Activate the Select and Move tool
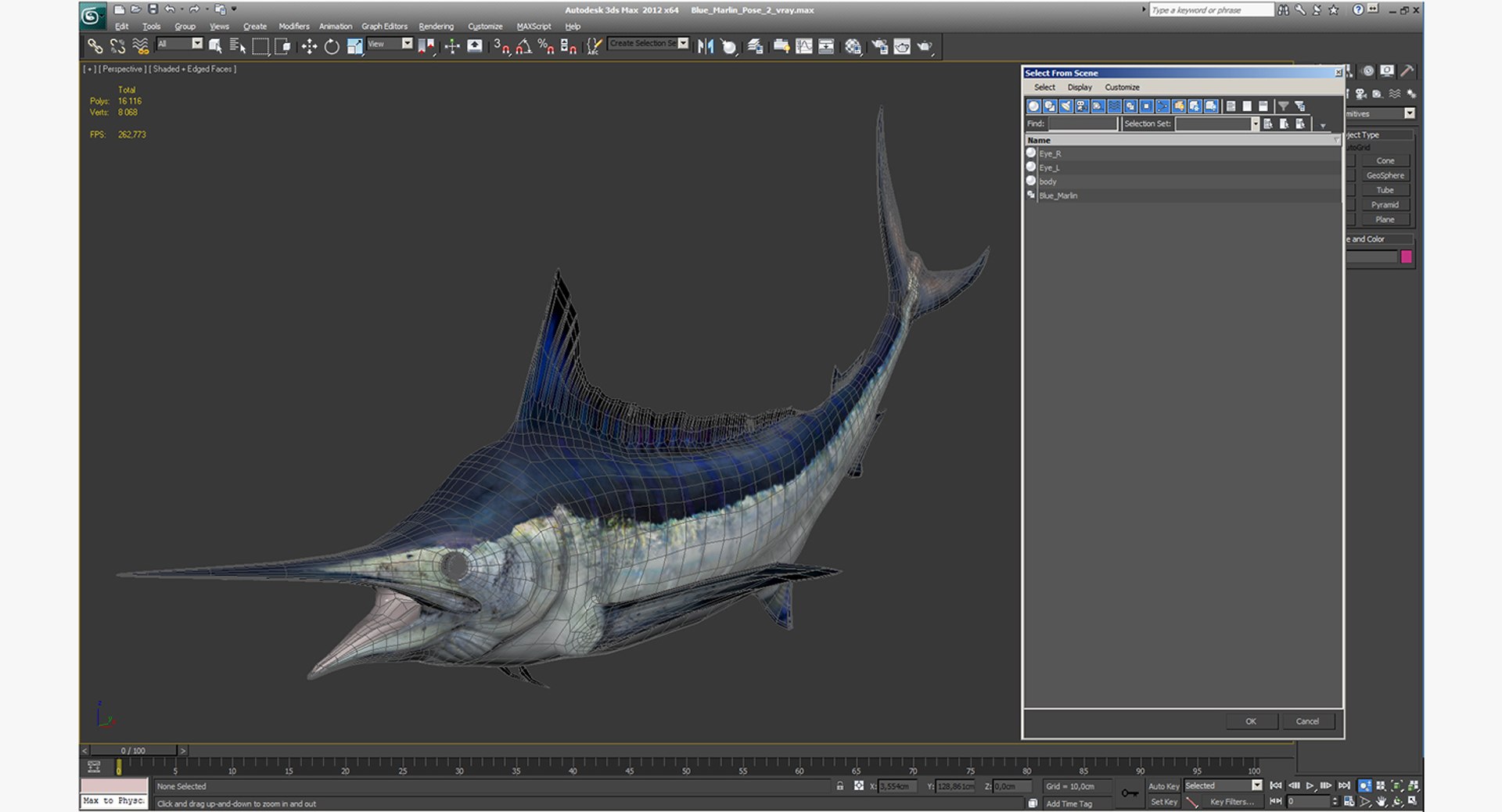This screenshot has height=812, width=1502. tap(309, 46)
